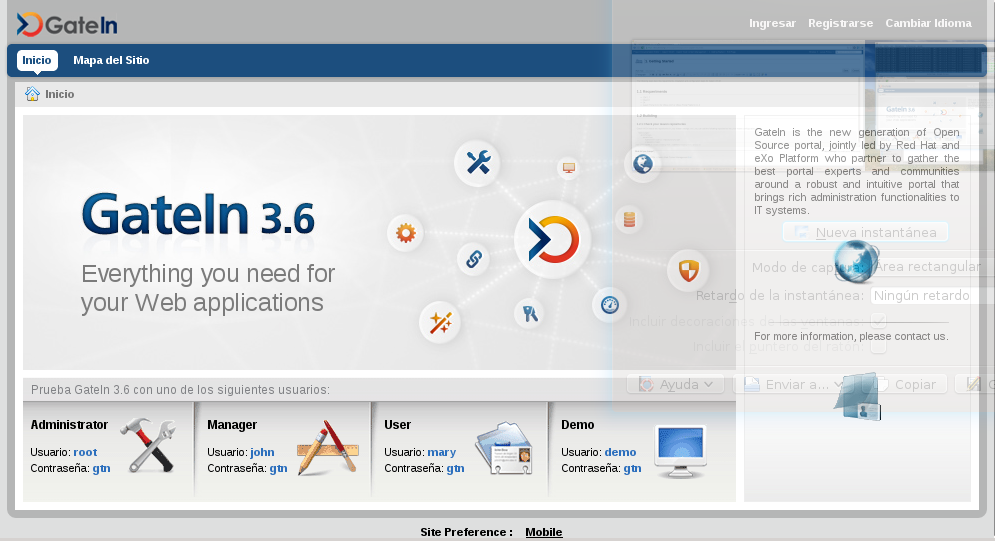The image size is (995, 541).
Task: Click the GateIn 3.6 banner title
Action: [198, 215]
